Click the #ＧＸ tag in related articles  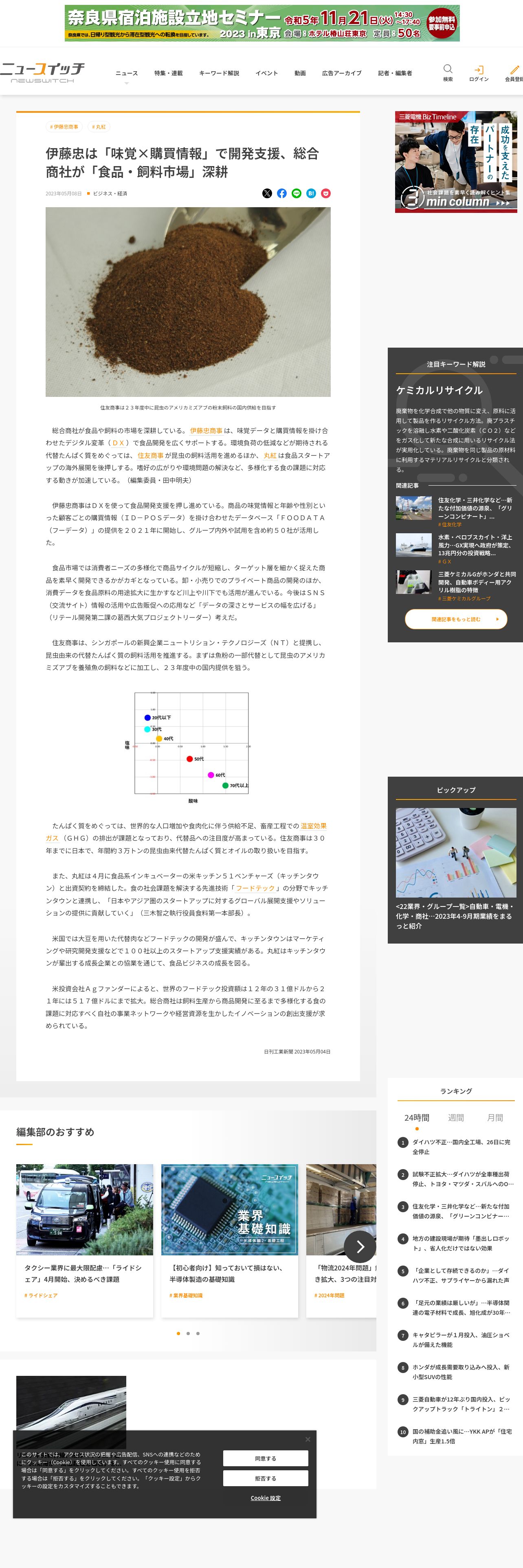444,561
